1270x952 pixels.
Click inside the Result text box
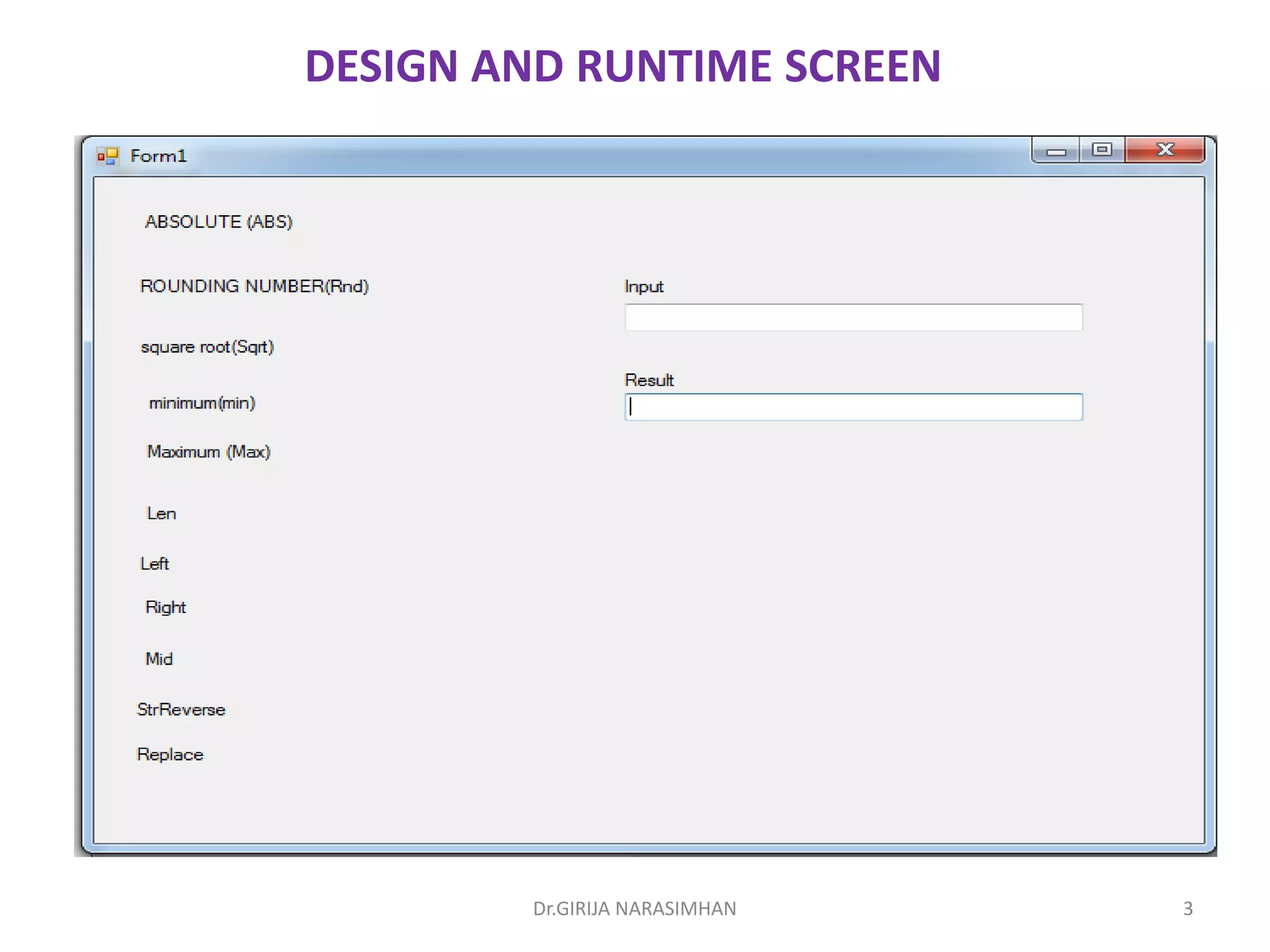pyautogui.click(x=853, y=407)
